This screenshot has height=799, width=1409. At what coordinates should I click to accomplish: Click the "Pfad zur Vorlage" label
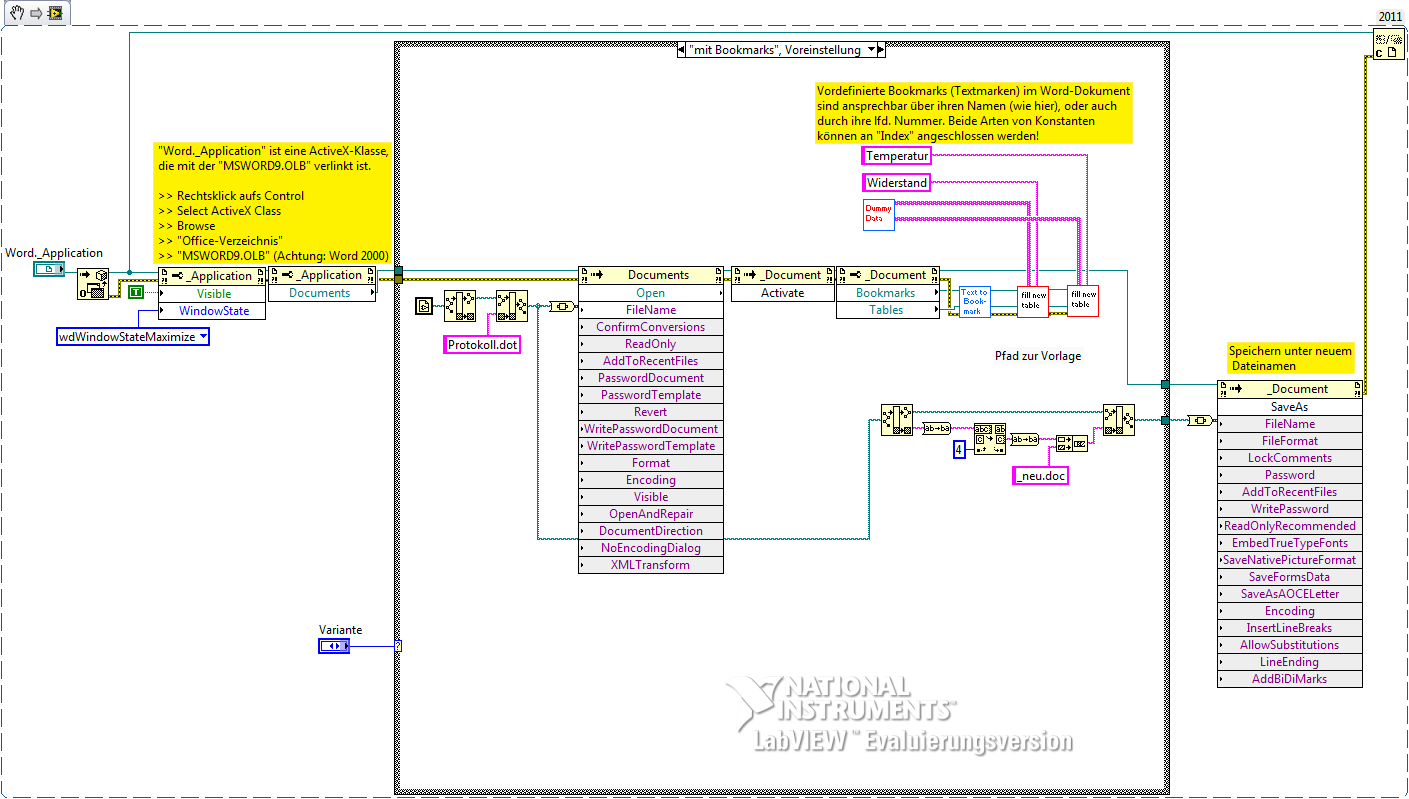coord(1038,356)
